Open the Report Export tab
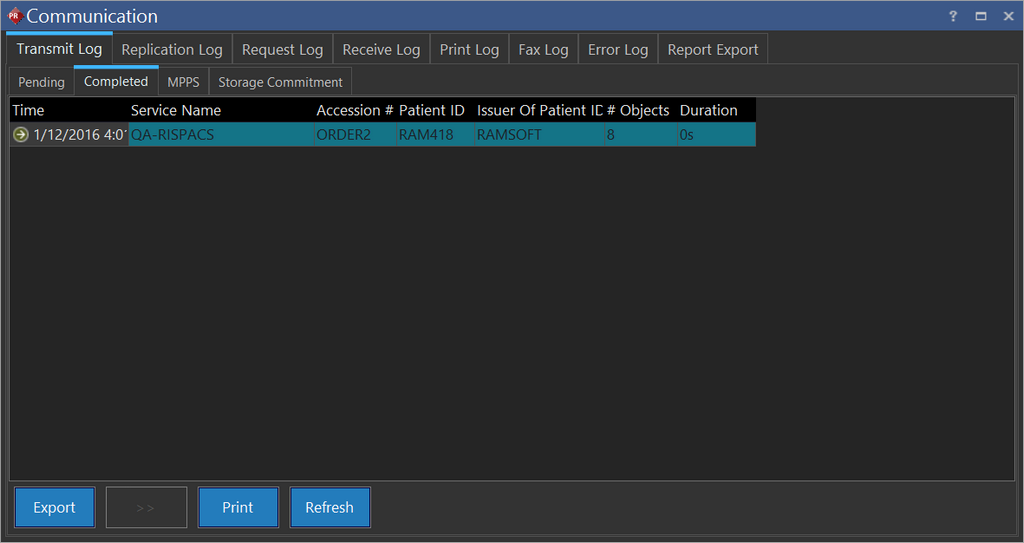The width and height of the screenshot is (1024, 543). [x=712, y=49]
